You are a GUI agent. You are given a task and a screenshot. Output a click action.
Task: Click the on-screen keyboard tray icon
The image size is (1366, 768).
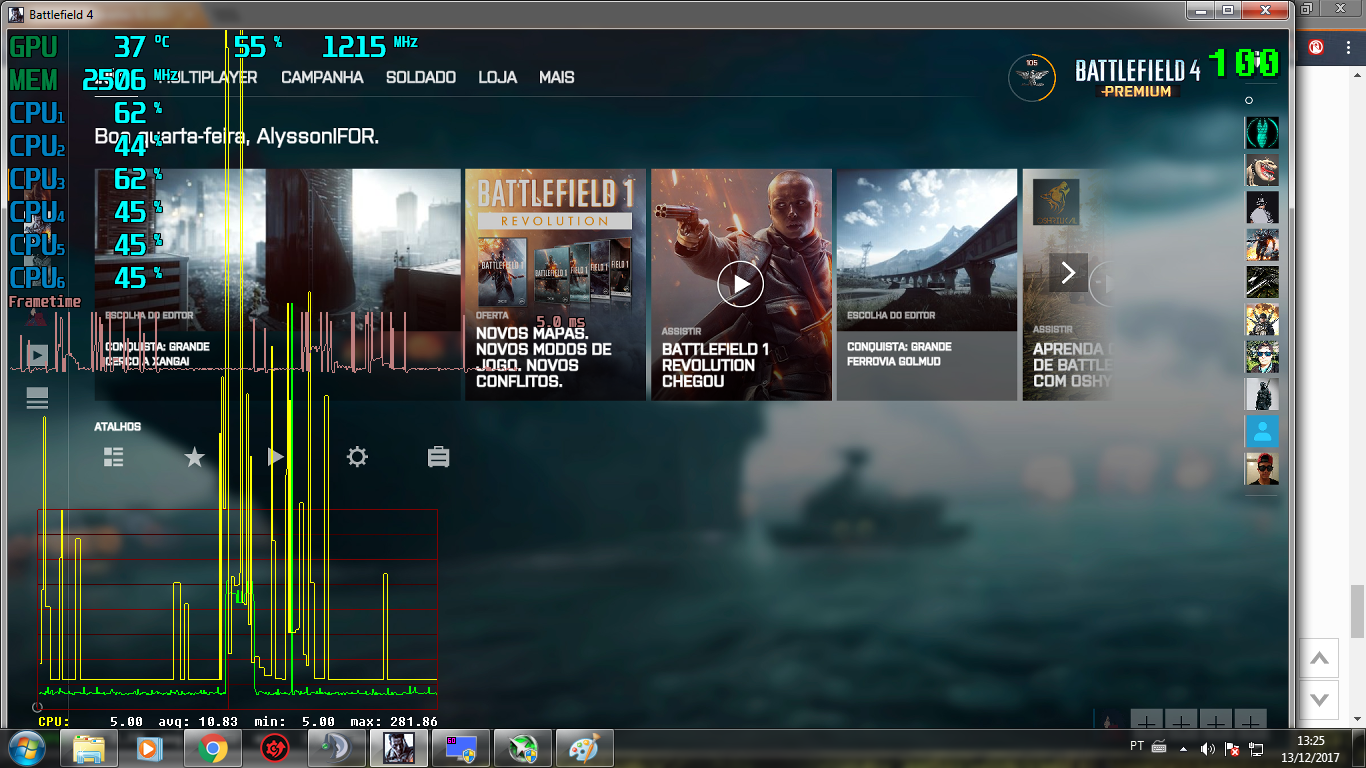(1160, 746)
